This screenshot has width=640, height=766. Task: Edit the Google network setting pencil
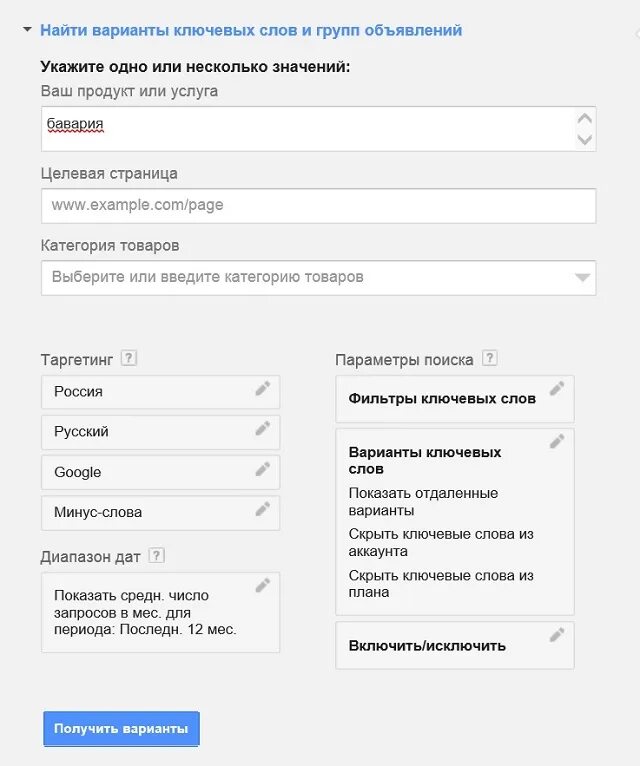[x=263, y=469]
